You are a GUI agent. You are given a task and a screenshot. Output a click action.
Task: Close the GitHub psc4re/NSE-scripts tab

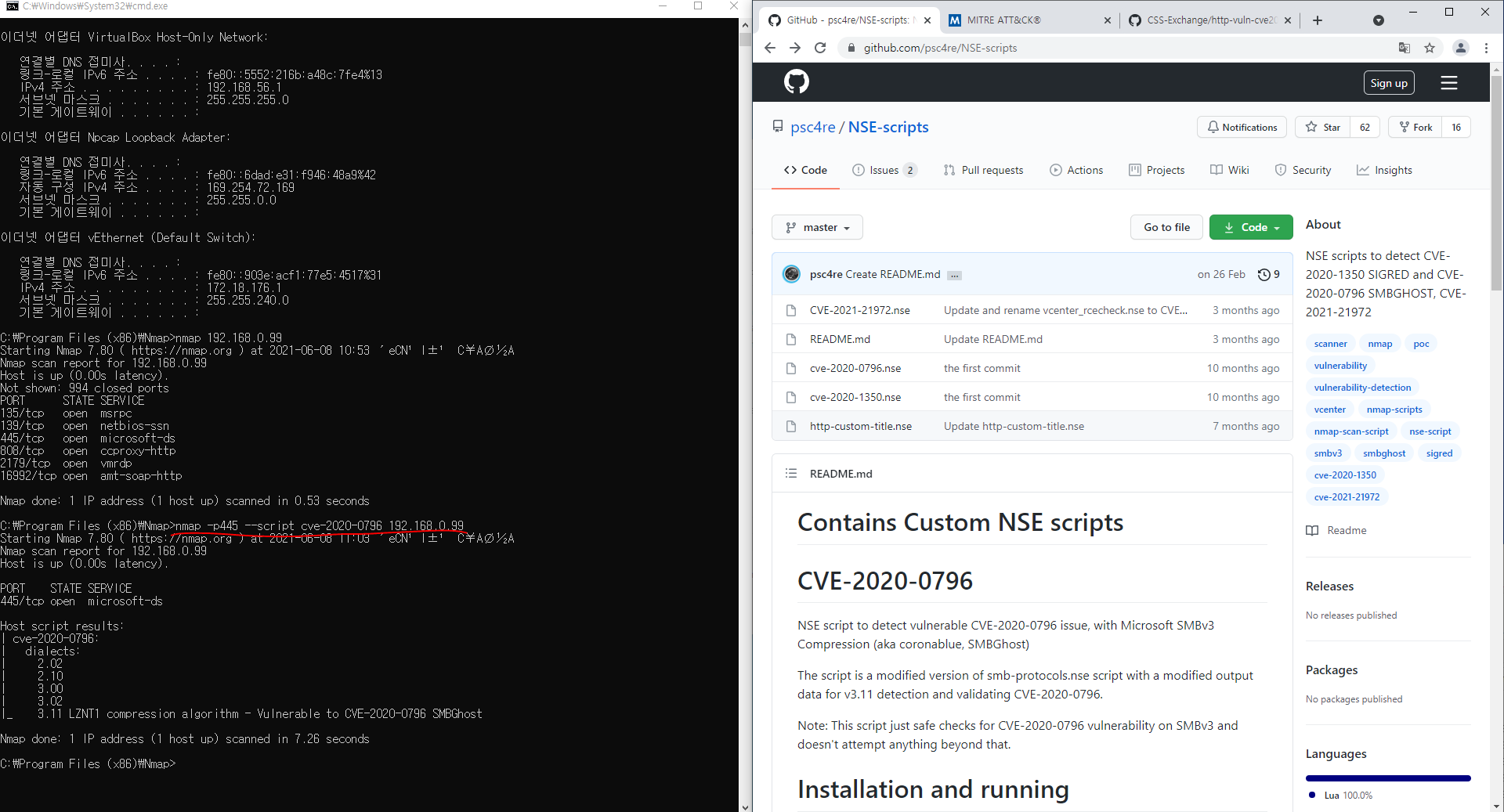pos(927,20)
